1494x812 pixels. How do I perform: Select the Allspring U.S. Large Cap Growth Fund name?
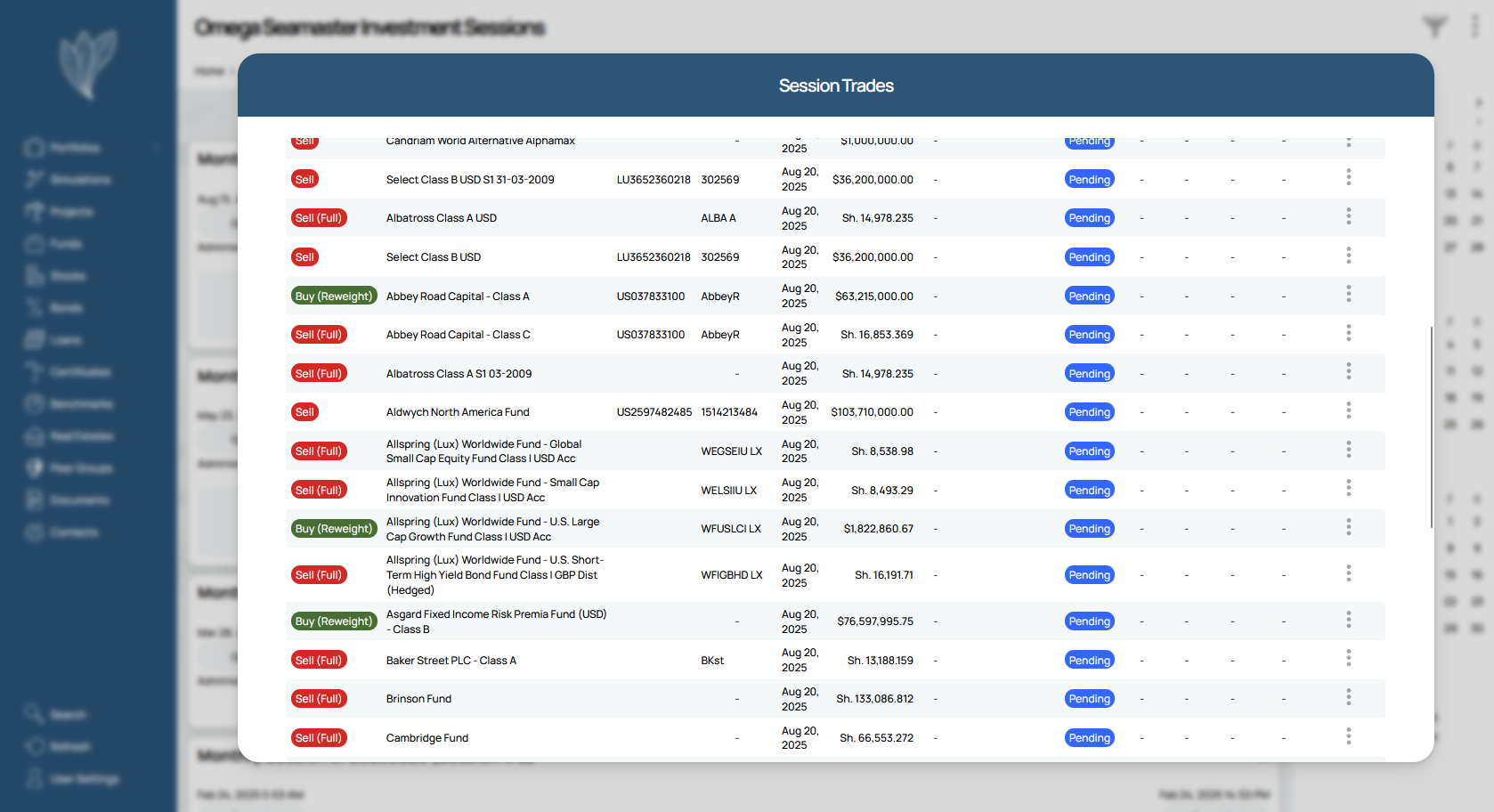click(492, 529)
